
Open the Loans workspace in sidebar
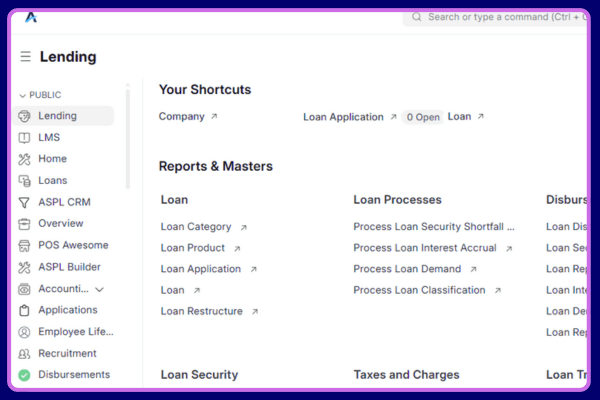pyautogui.click(x=53, y=181)
